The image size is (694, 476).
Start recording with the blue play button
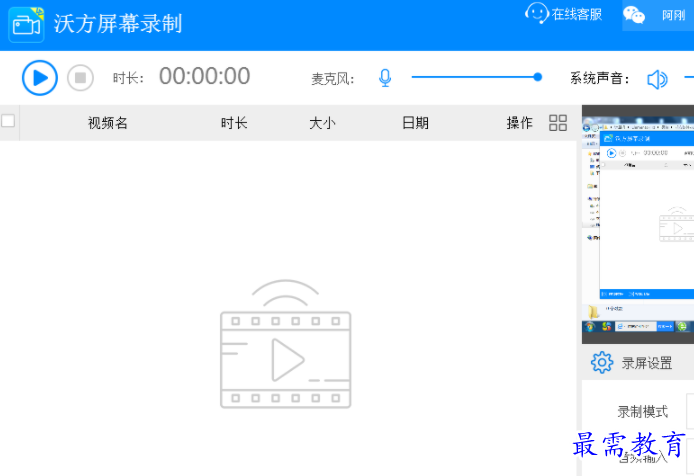(39, 78)
